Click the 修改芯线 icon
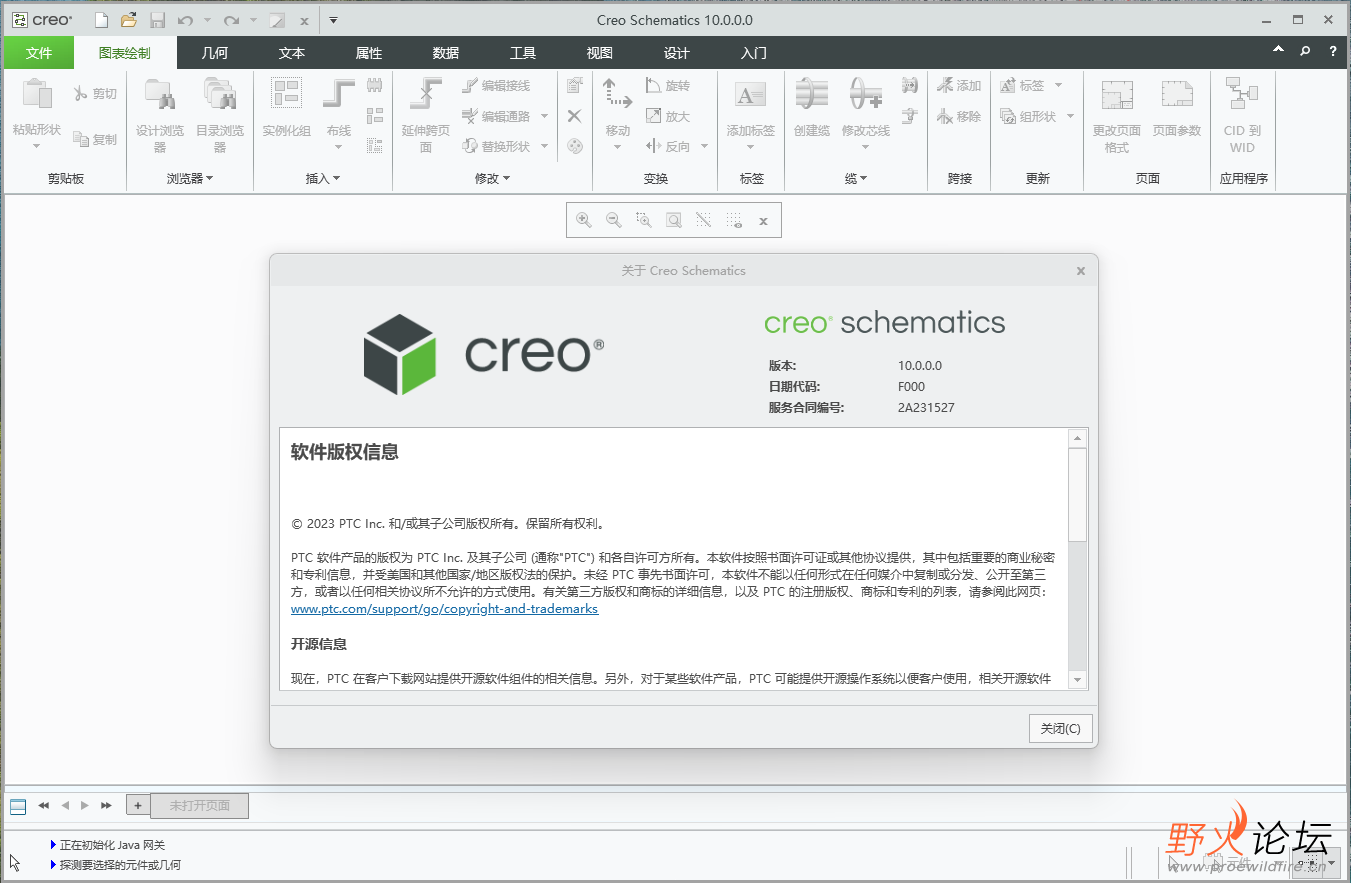This screenshot has width=1351, height=883. point(866,94)
